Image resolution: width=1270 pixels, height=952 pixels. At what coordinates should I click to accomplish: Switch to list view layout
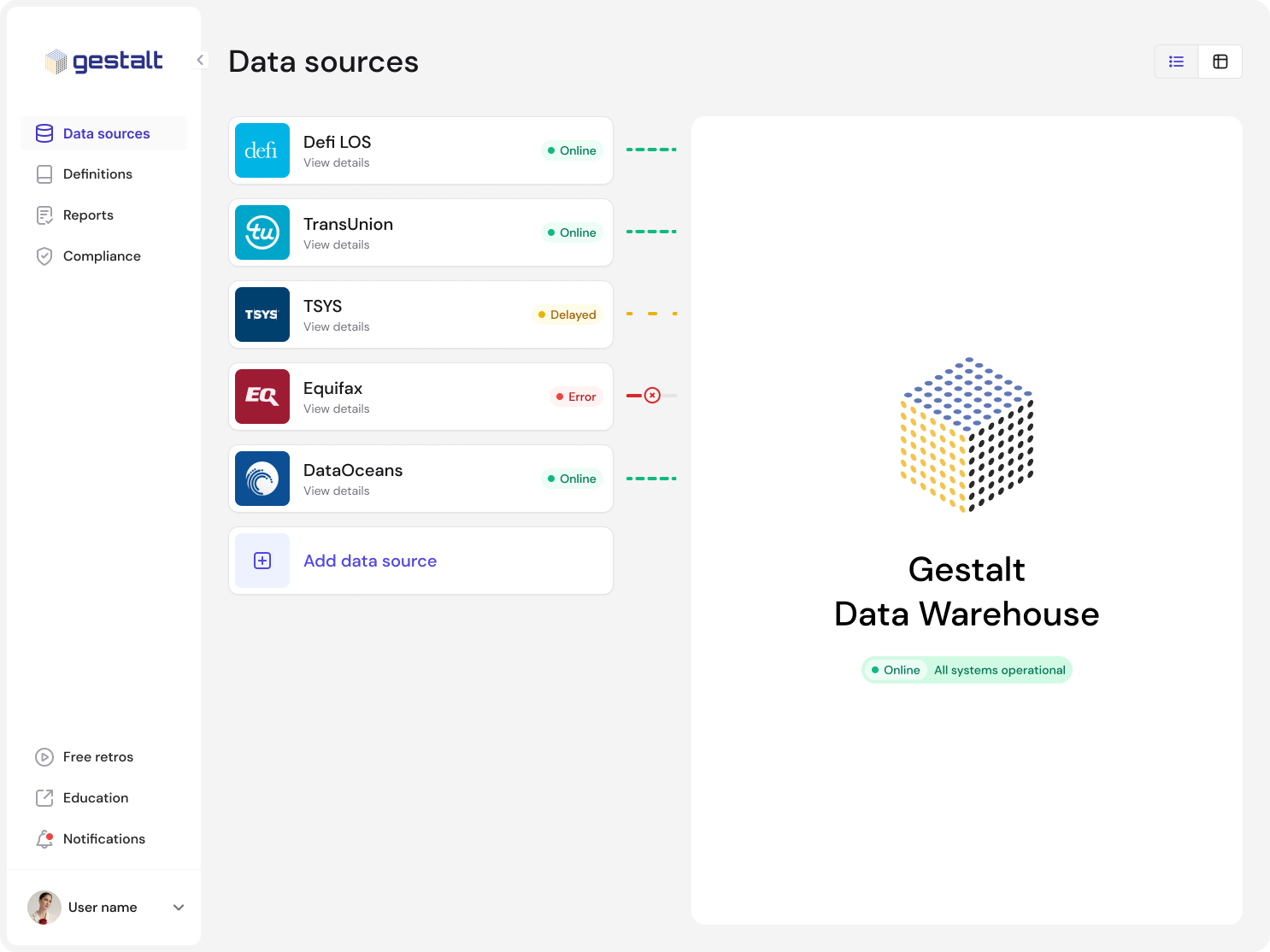point(1176,61)
